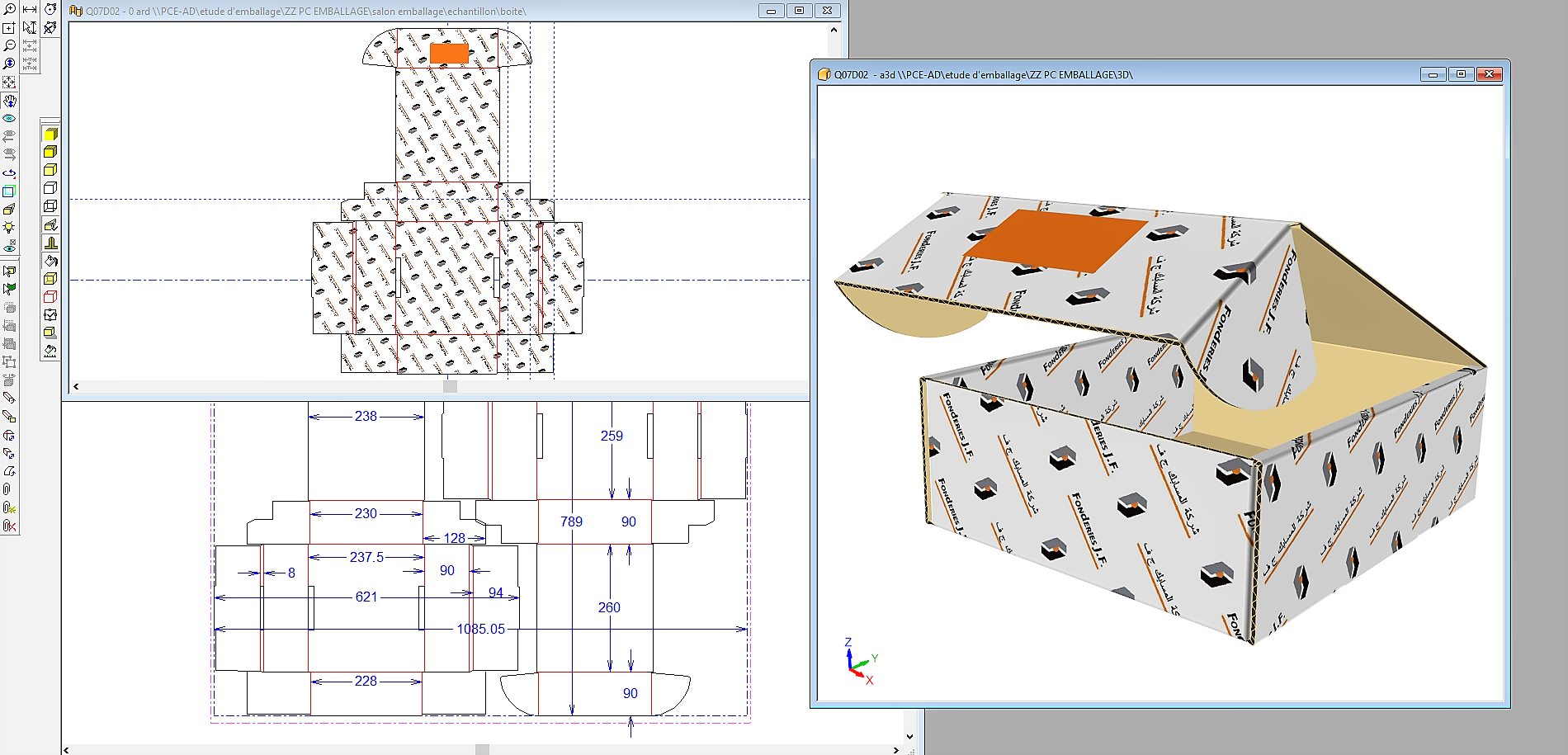Restore the Q07D02 a3d 3D window
This screenshot has width=1568, height=755.
click(1461, 74)
